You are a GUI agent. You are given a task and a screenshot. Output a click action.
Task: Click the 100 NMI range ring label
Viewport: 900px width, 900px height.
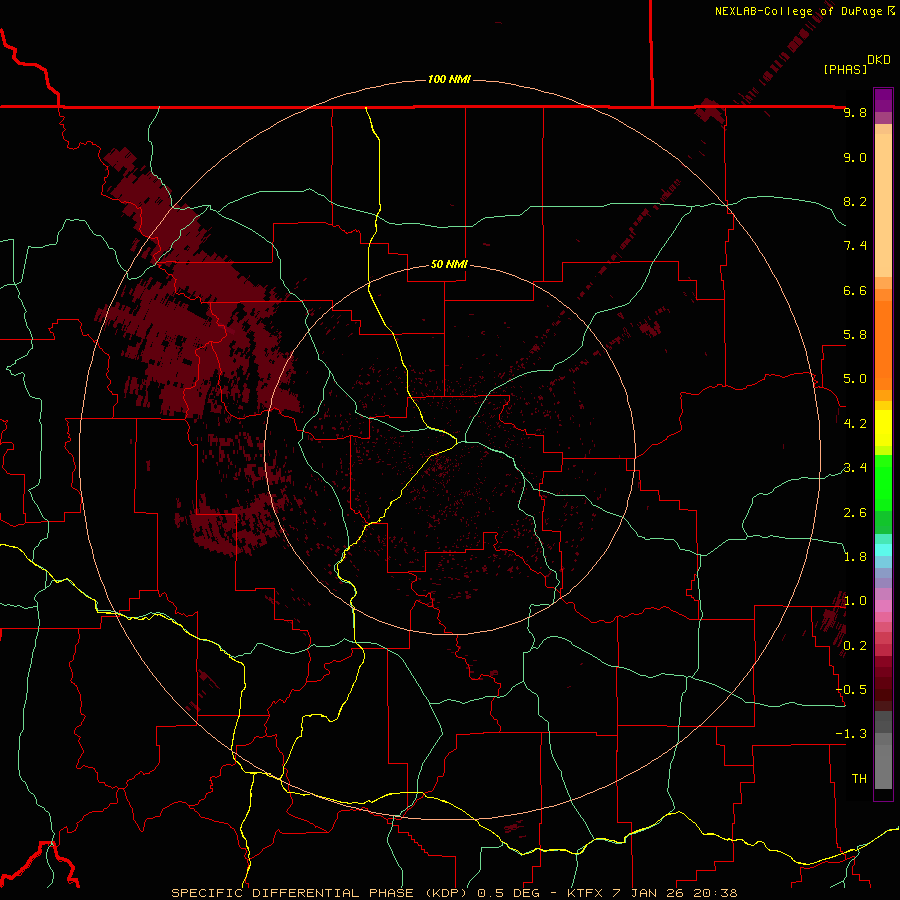click(x=449, y=79)
